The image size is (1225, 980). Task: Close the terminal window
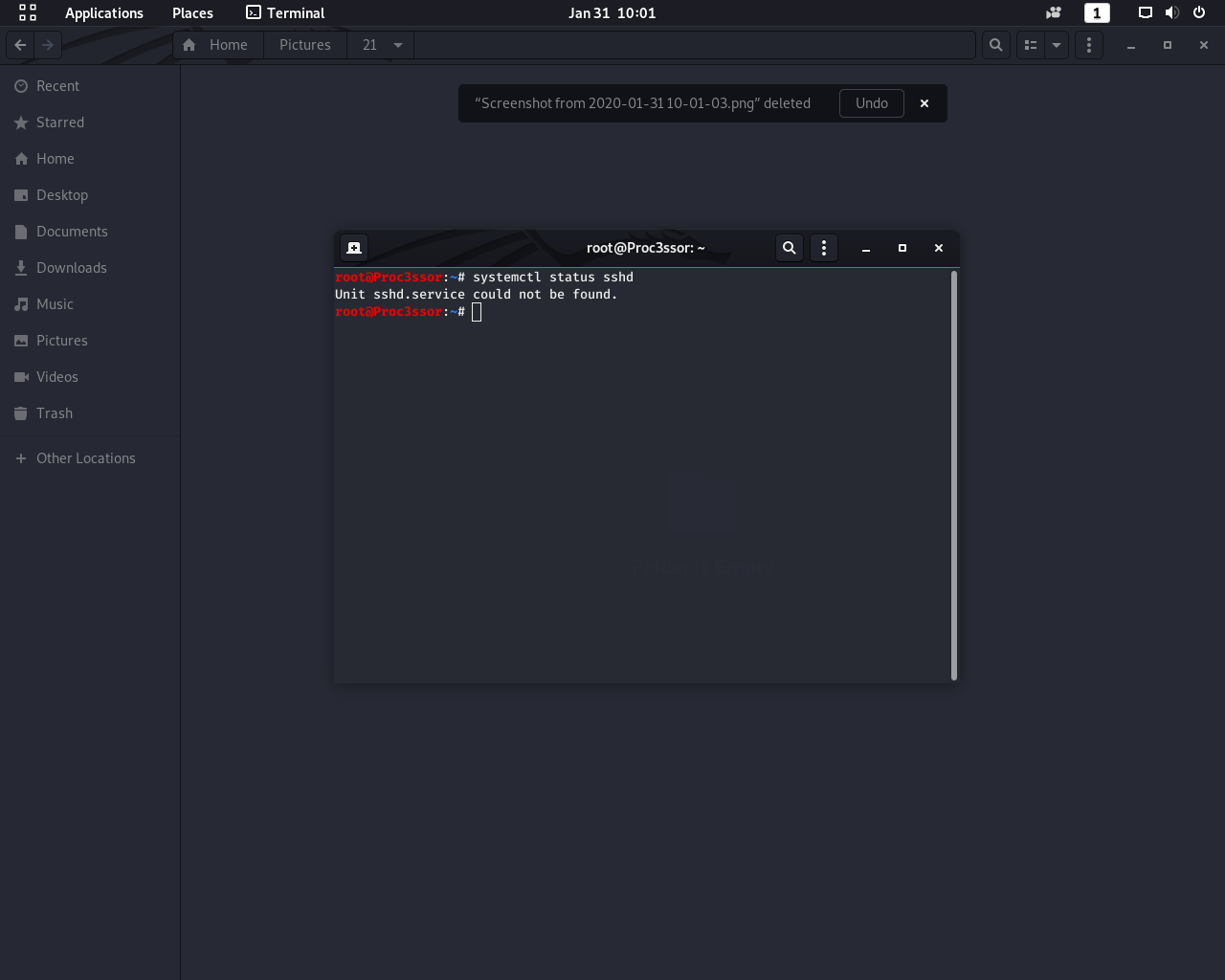click(939, 248)
